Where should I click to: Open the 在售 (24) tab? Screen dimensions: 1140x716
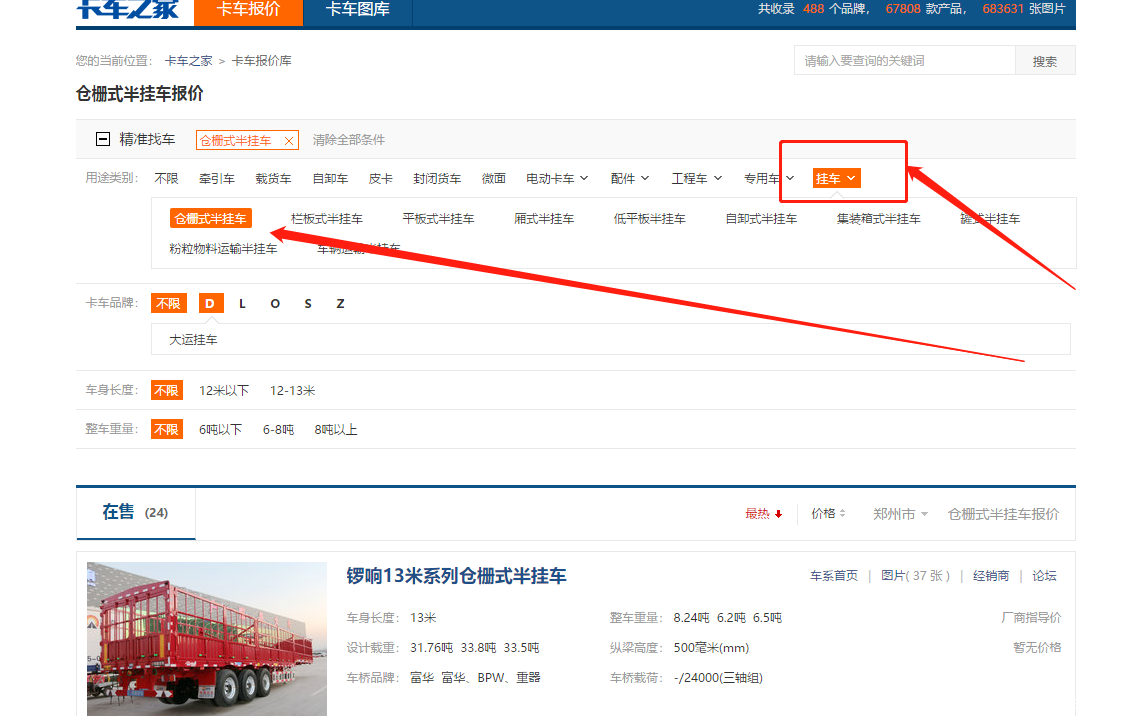click(x=135, y=512)
